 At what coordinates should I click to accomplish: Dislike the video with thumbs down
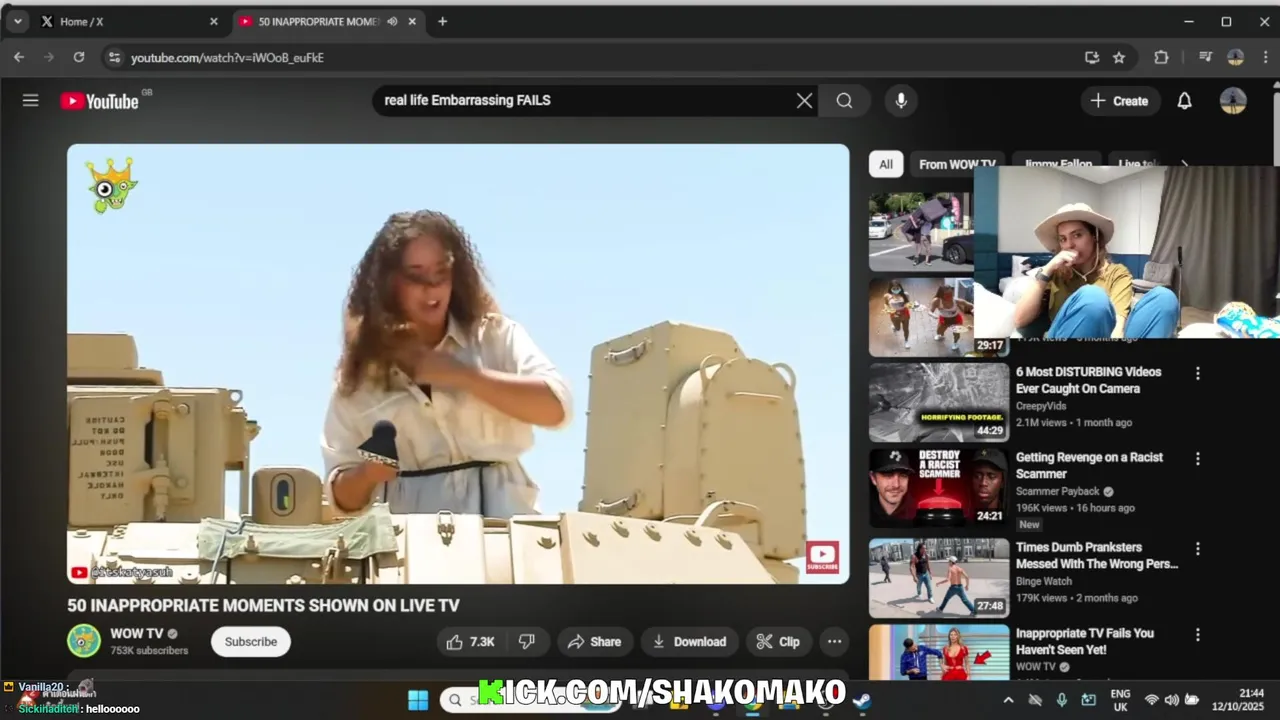click(x=527, y=642)
